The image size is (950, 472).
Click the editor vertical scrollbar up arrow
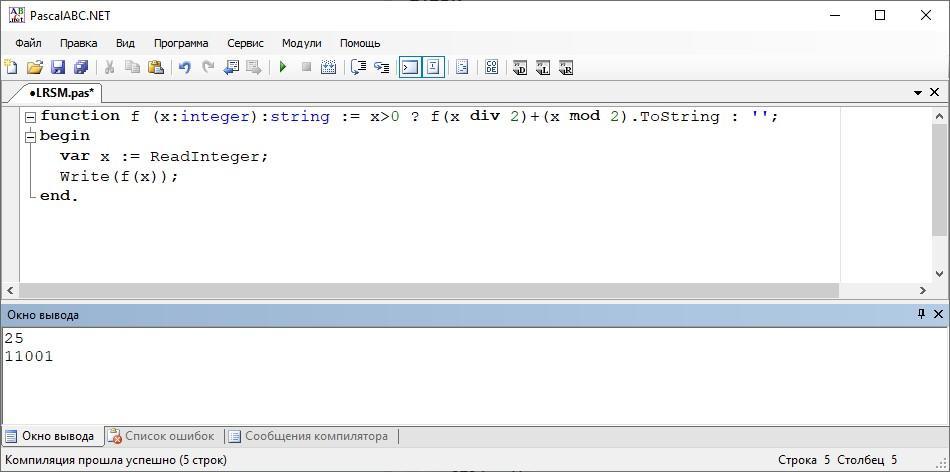940,115
